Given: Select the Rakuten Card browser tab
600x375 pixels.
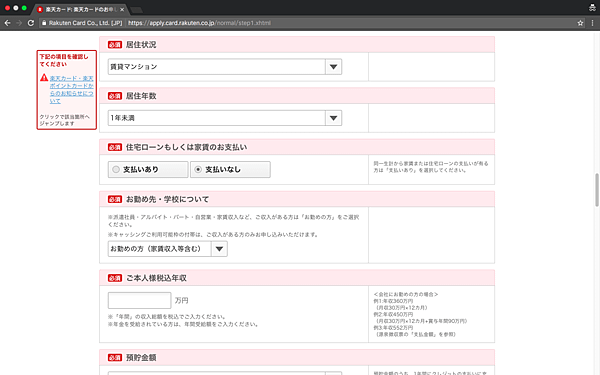Looking at the screenshot, I should (x=80, y=9).
